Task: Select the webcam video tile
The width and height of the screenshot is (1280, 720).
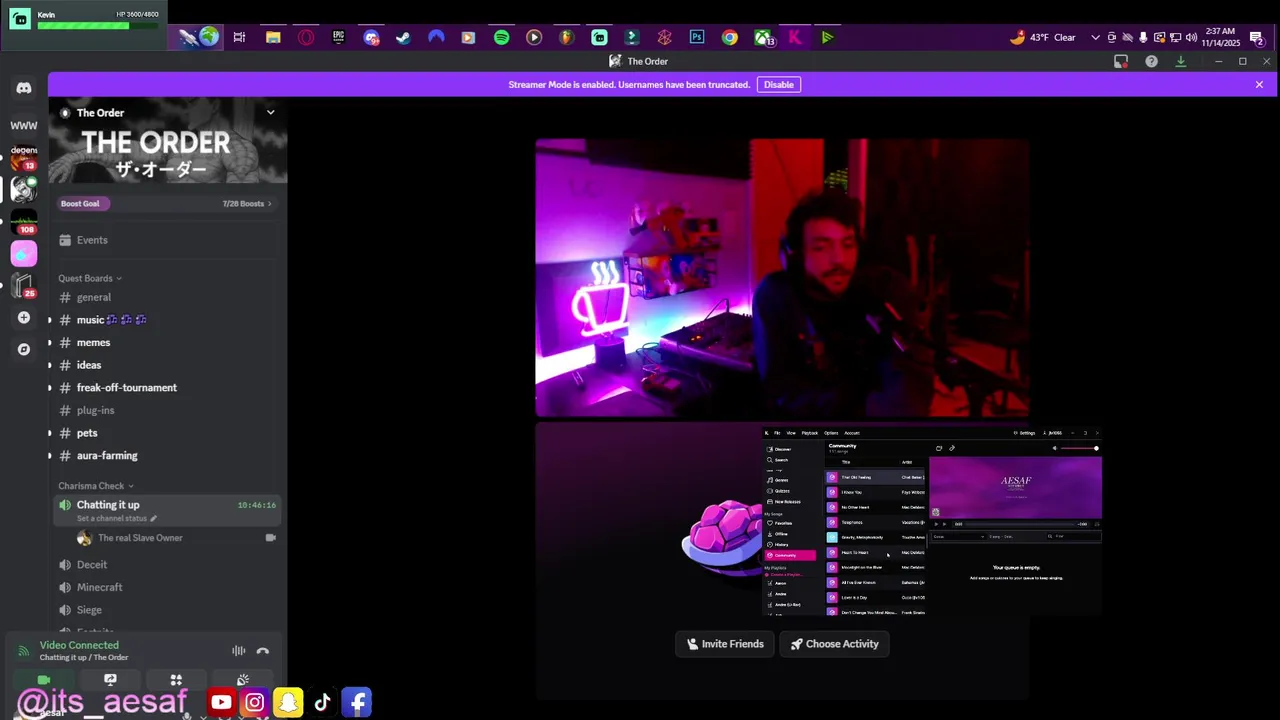Action: point(782,278)
